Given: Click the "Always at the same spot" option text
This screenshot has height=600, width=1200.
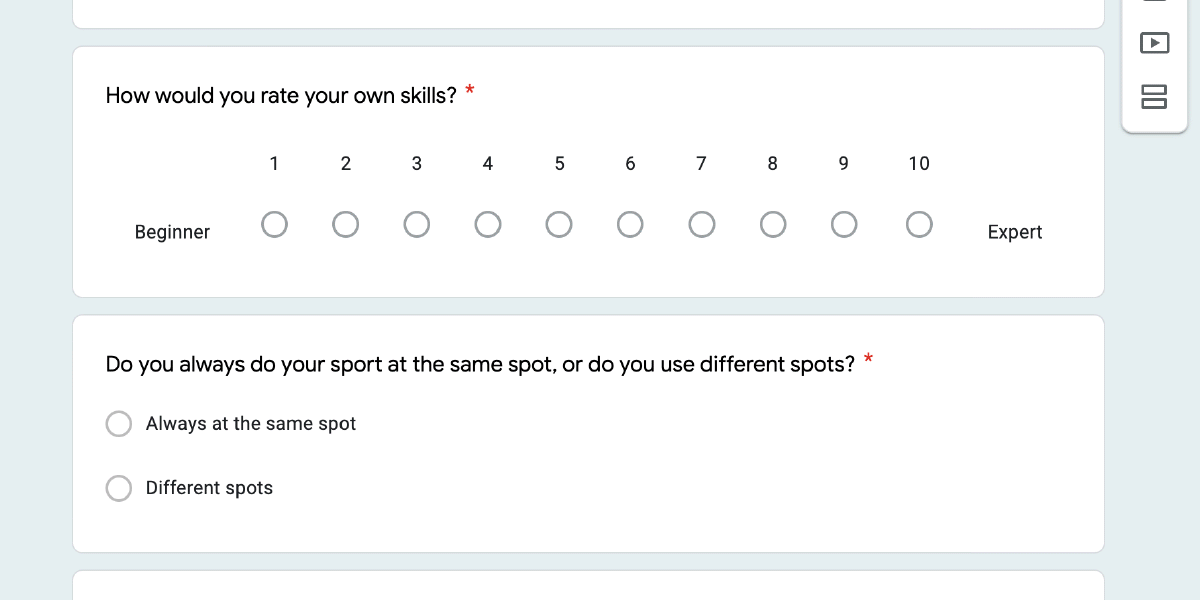Looking at the screenshot, I should pos(251,424).
